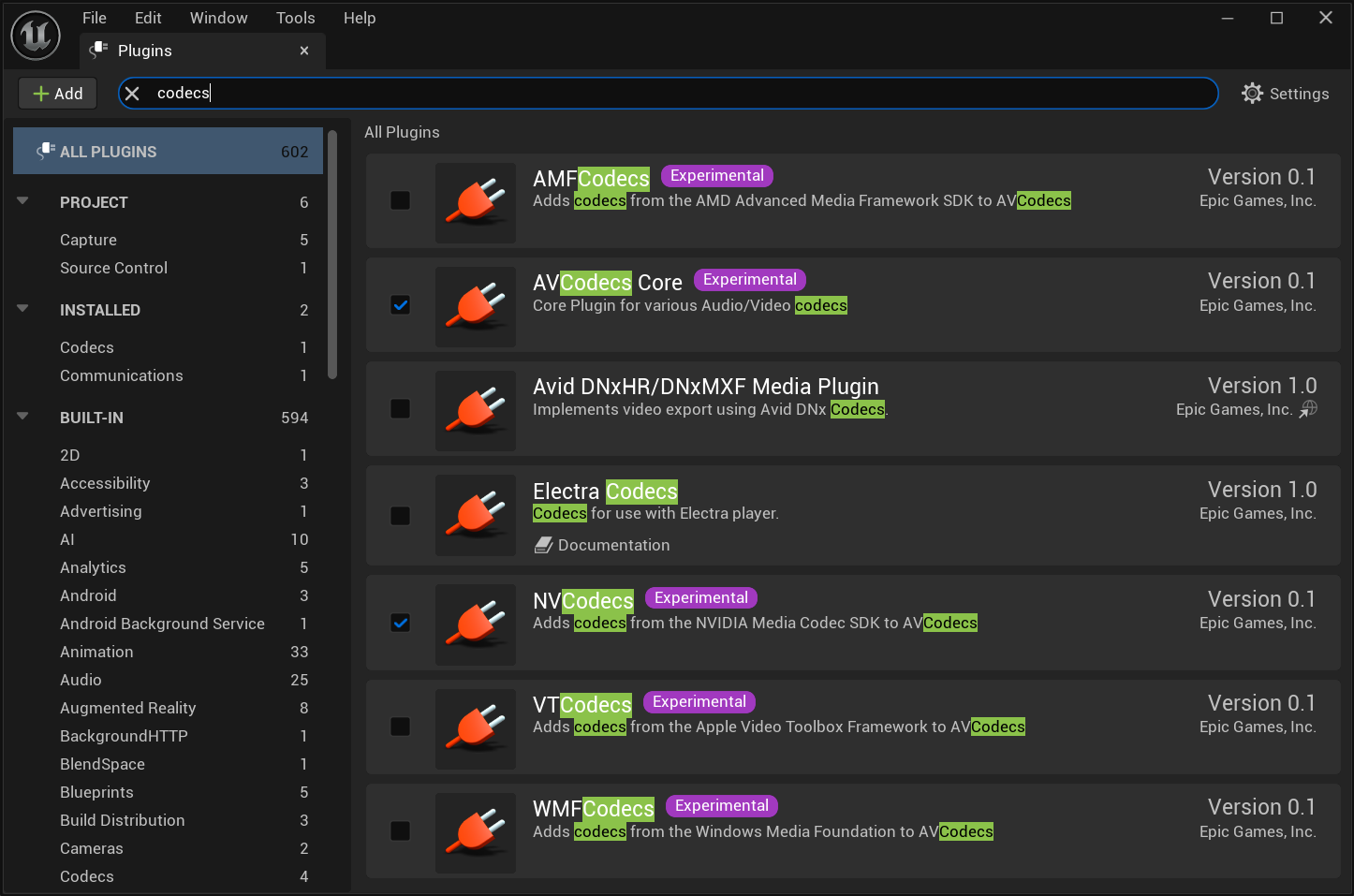Enable the Electra Codecs plugin checkbox
Image resolution: width=1354 pixels, height=896 pixels.
[400, 516]
